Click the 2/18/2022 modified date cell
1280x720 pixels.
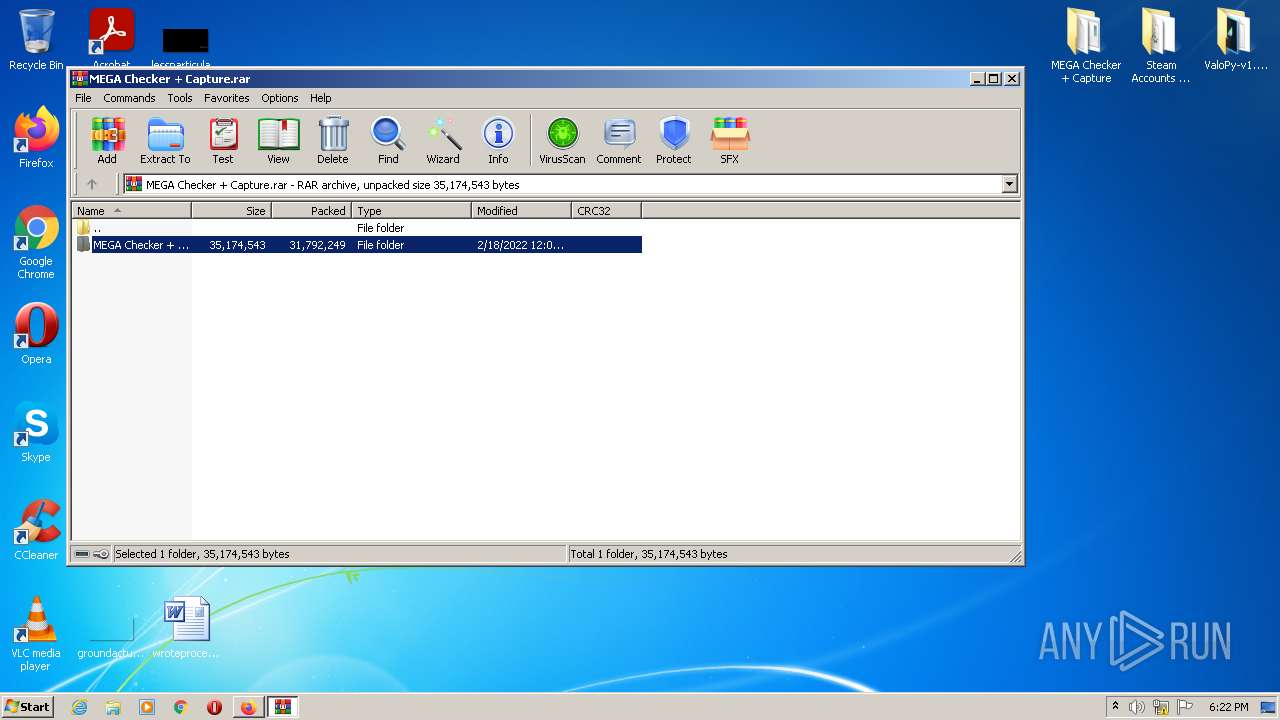coord(520,245)
